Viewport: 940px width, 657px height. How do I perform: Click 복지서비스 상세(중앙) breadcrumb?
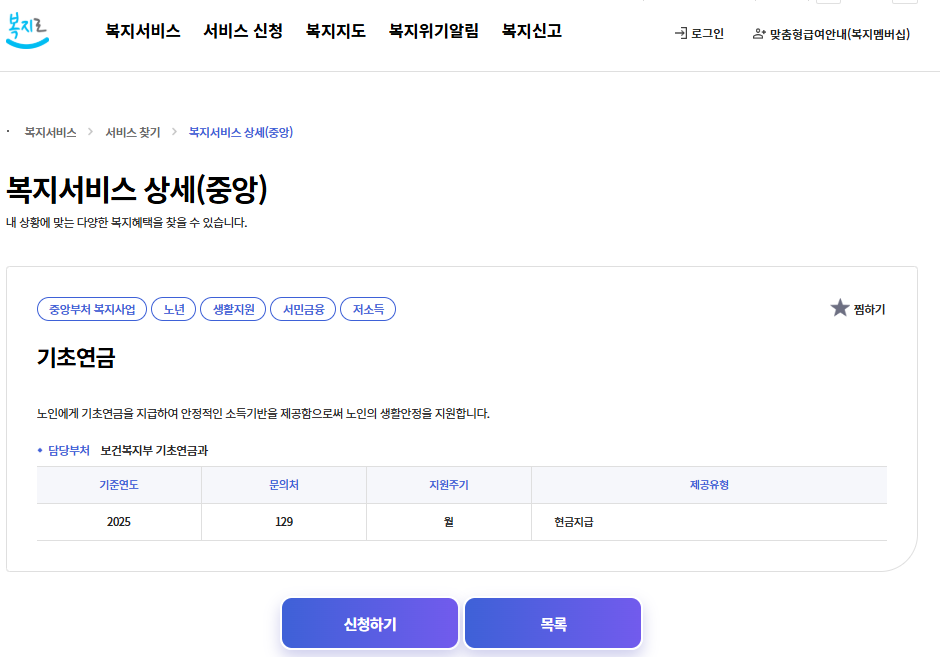[x=240, y=132]
